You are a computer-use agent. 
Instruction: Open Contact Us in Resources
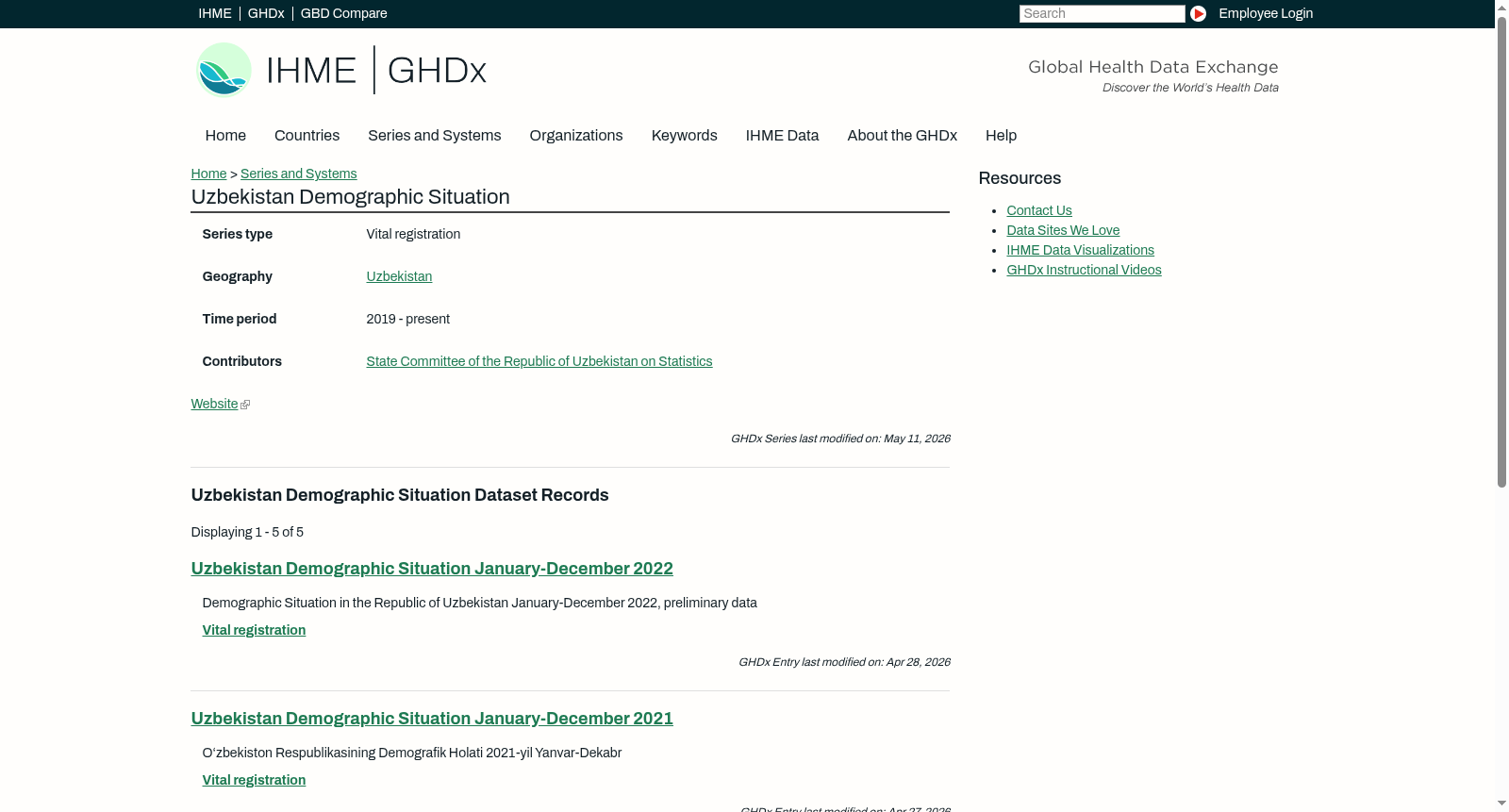pos(1039,210)
